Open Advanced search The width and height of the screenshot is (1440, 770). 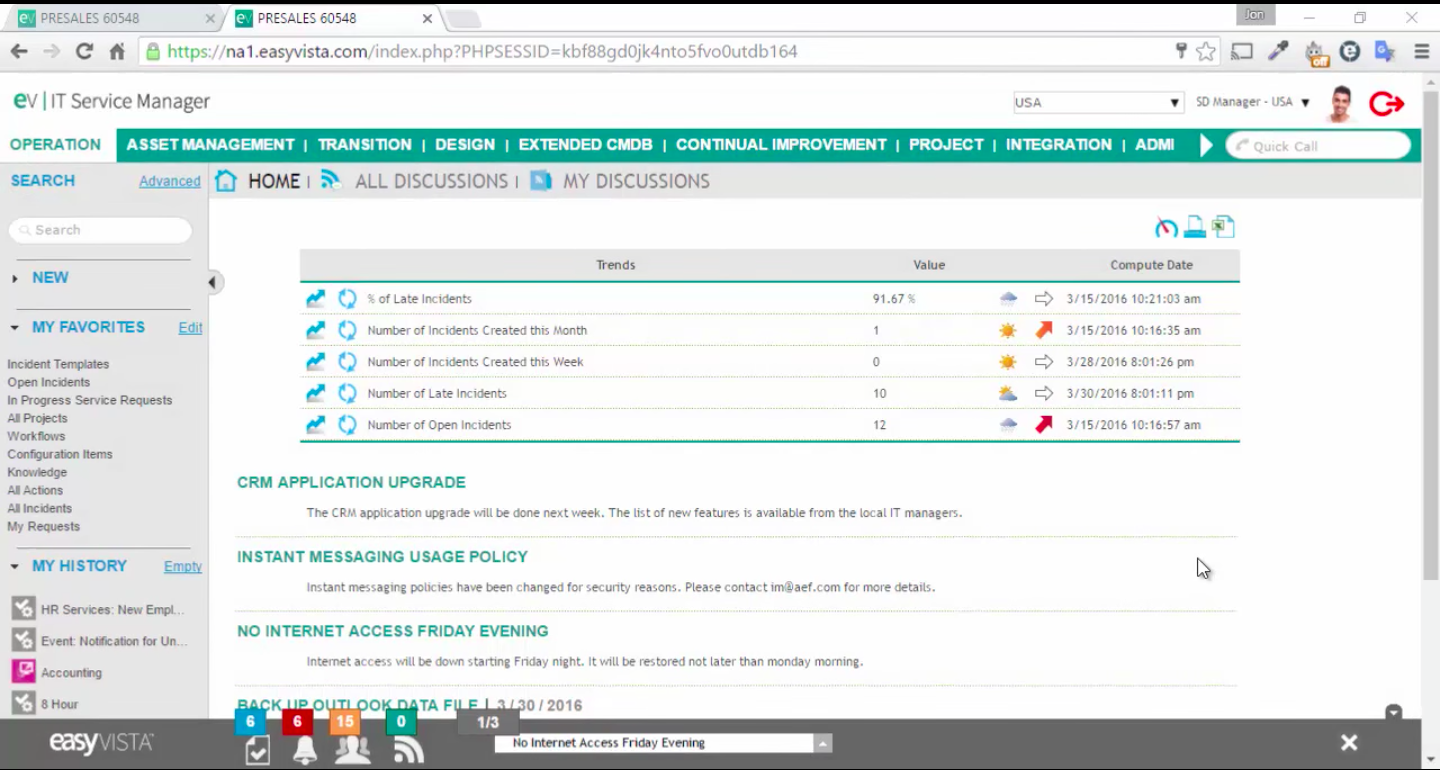point(169,181)
